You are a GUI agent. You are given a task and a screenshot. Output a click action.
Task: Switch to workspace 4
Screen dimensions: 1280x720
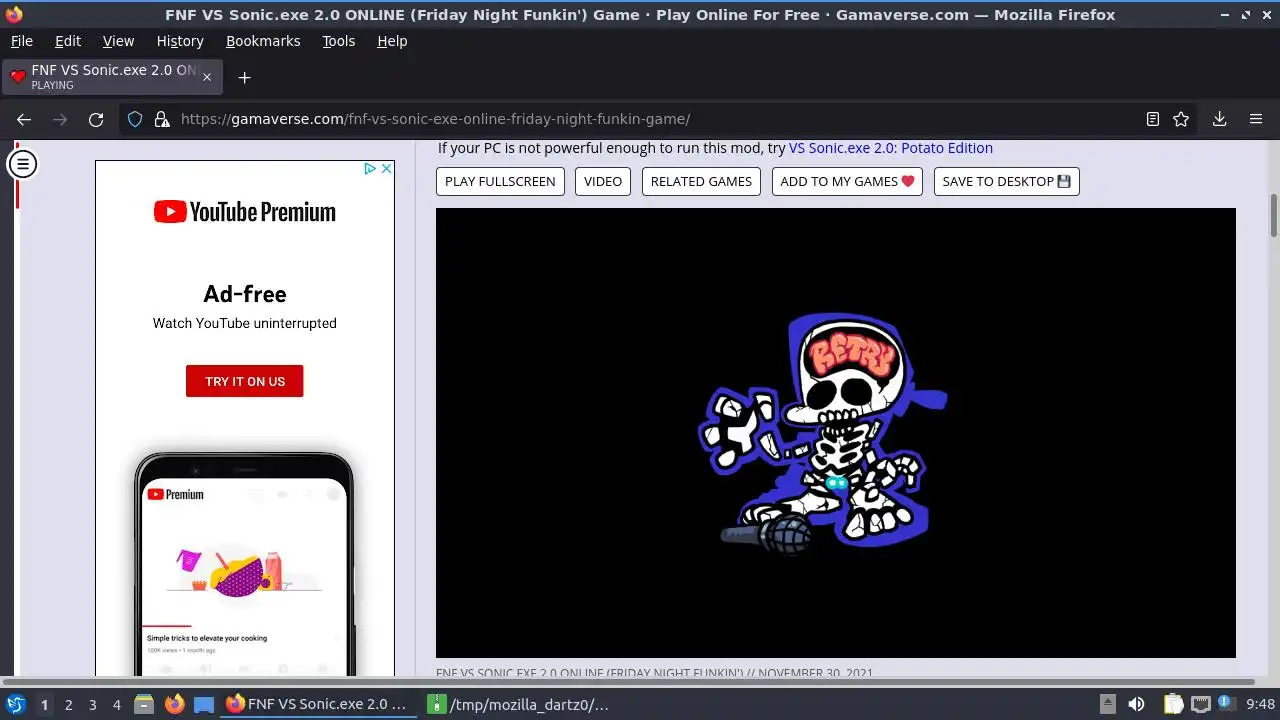point(116,704)
